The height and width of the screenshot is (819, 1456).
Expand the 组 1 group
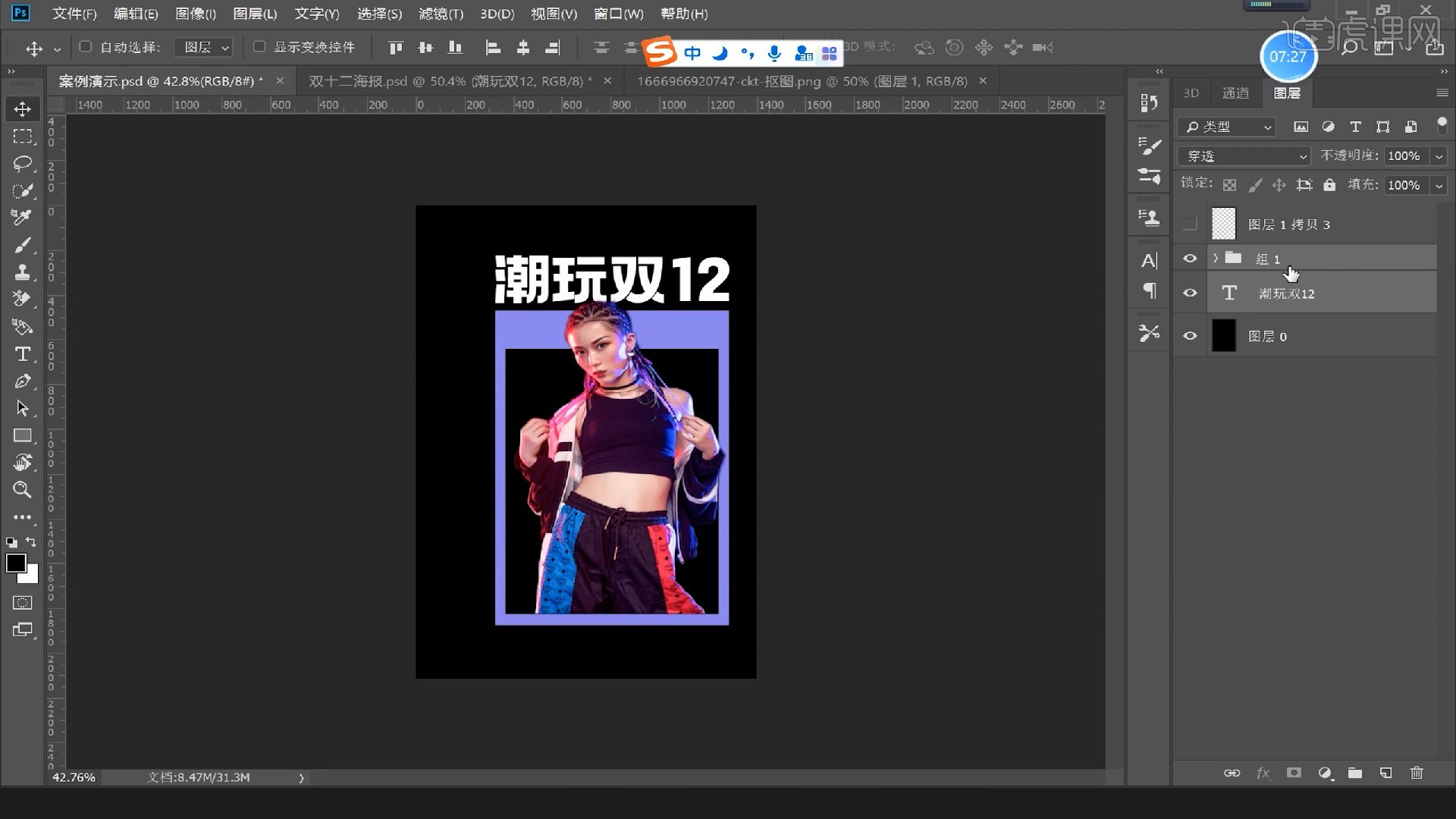click(1216, 259)
